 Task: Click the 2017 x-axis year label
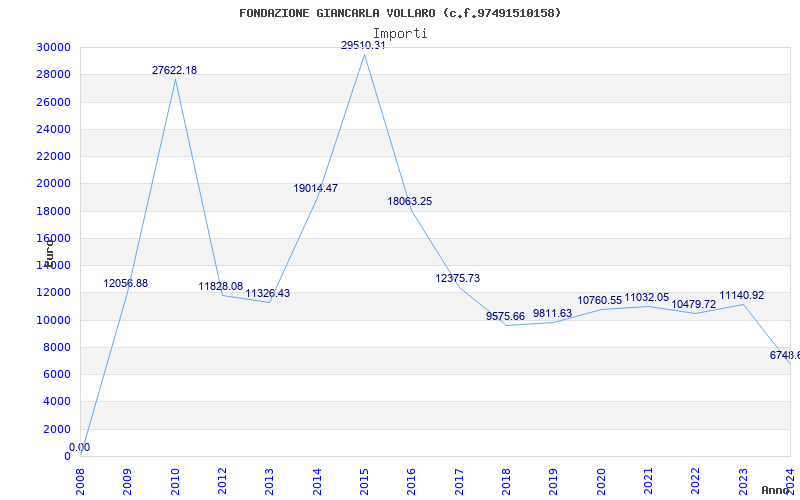[x=458, y=482]
